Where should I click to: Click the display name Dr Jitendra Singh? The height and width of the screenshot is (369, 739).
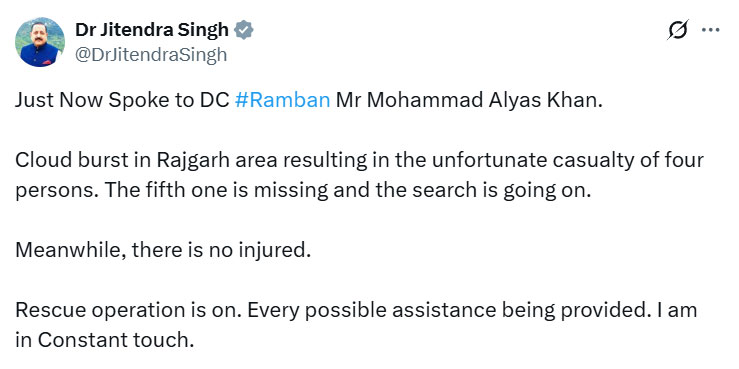coord(152,30)
